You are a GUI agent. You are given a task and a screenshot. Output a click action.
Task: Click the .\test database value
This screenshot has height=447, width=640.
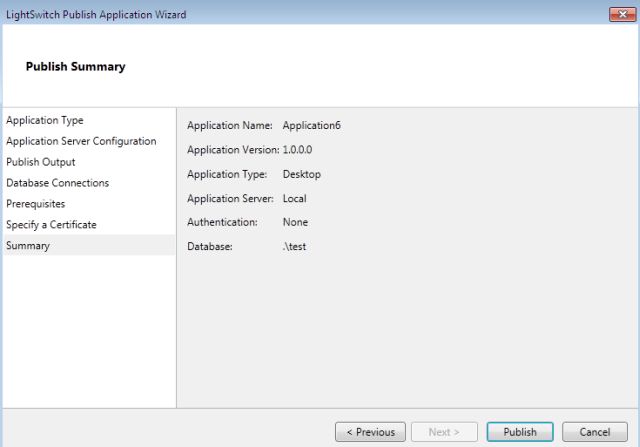[294, 247]
